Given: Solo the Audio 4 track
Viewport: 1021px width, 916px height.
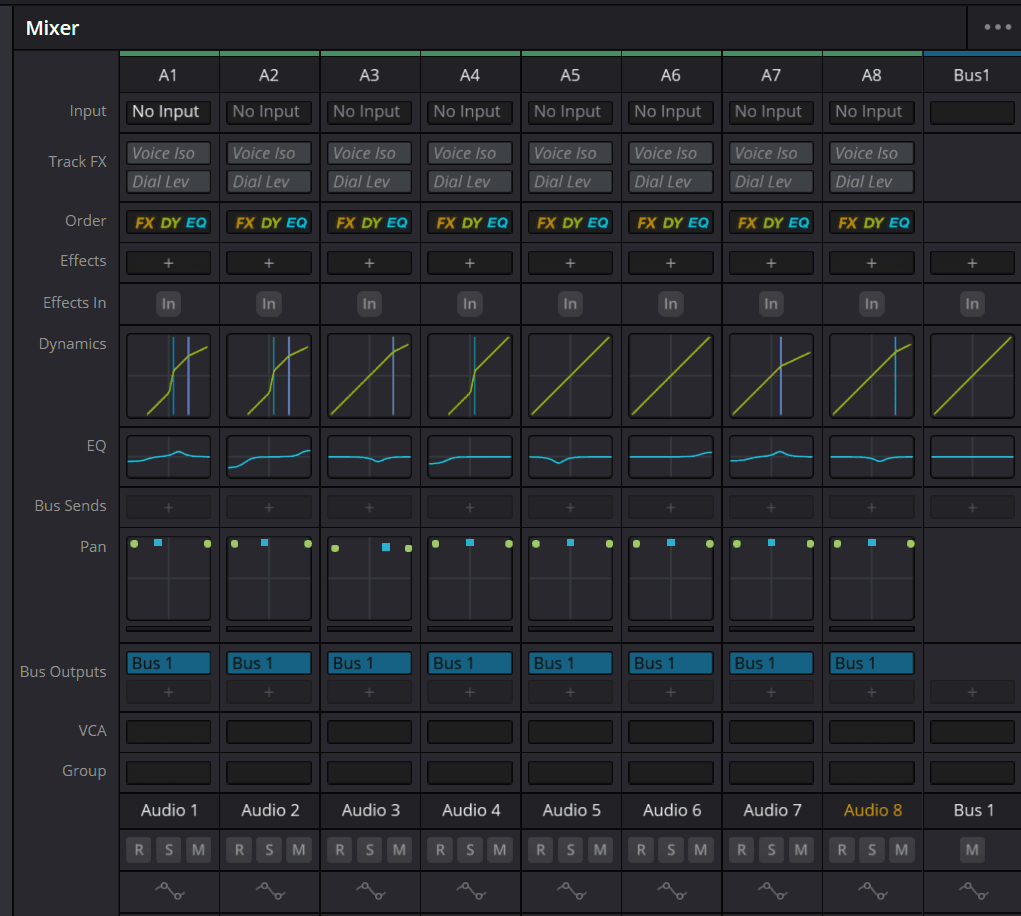Looking at the screenshot, I should pyautogui.click(x=470, y=850).
